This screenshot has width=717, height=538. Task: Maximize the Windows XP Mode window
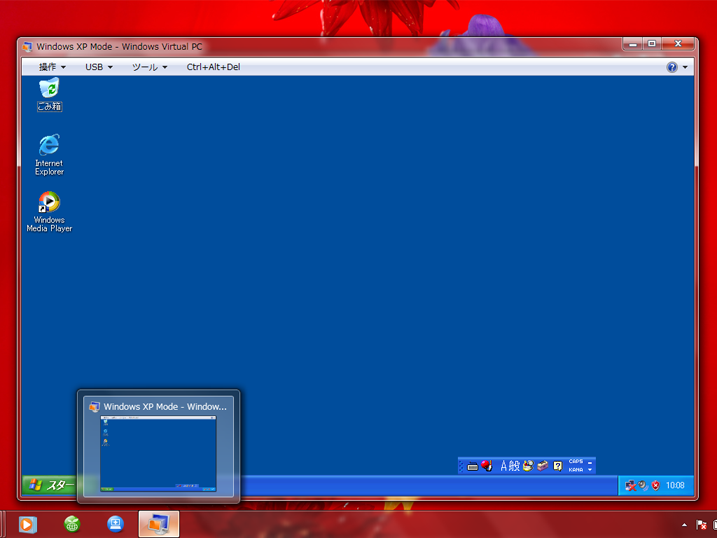(x=652, y=44)
